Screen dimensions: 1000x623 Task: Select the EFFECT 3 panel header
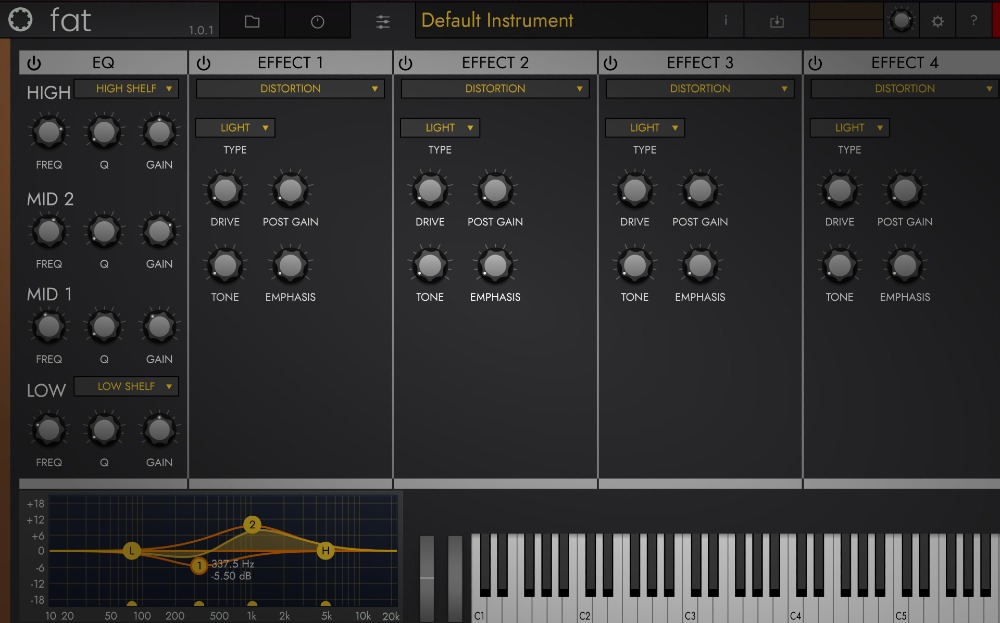point(699,62)
